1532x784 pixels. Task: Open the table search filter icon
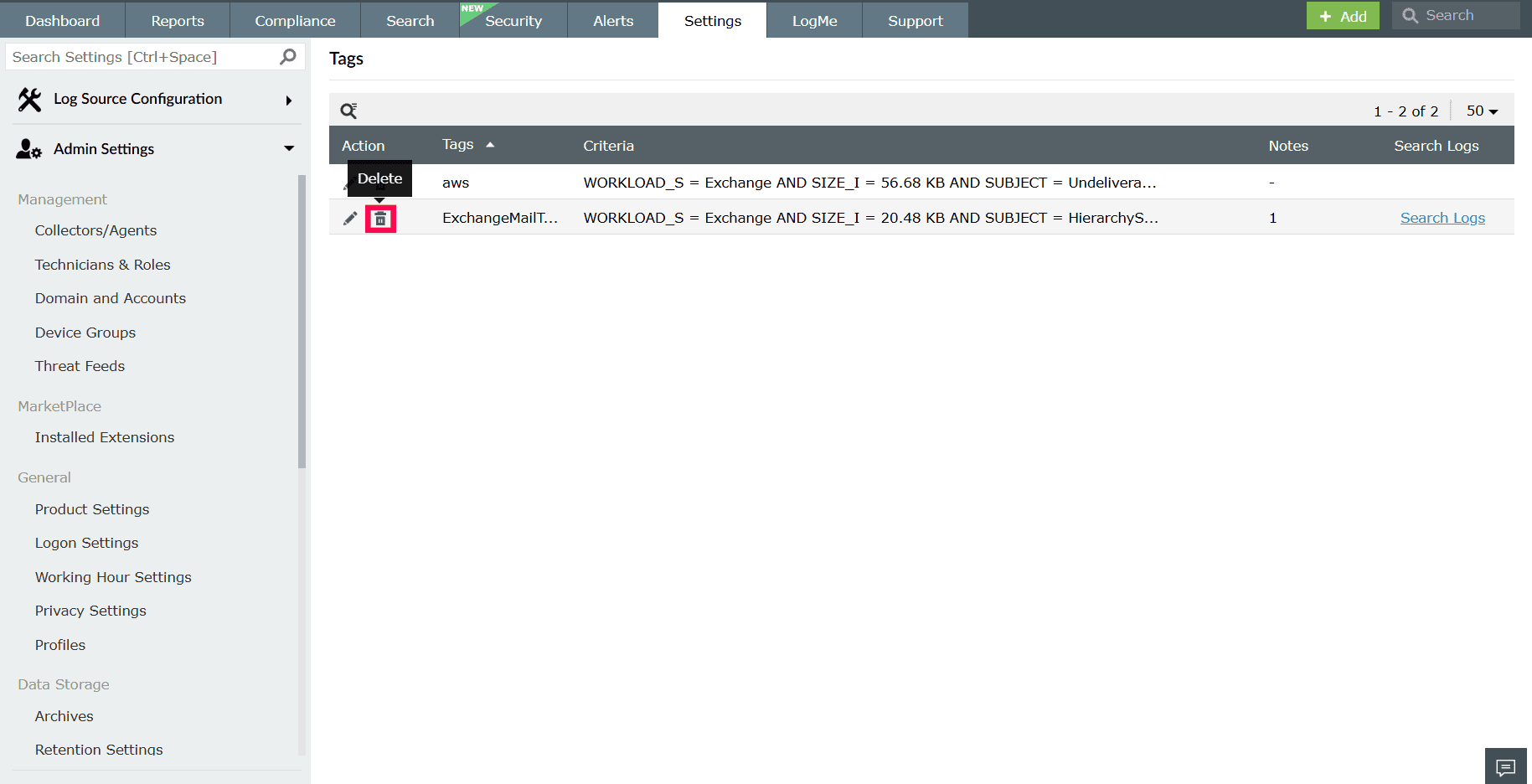tap(348, 111)
